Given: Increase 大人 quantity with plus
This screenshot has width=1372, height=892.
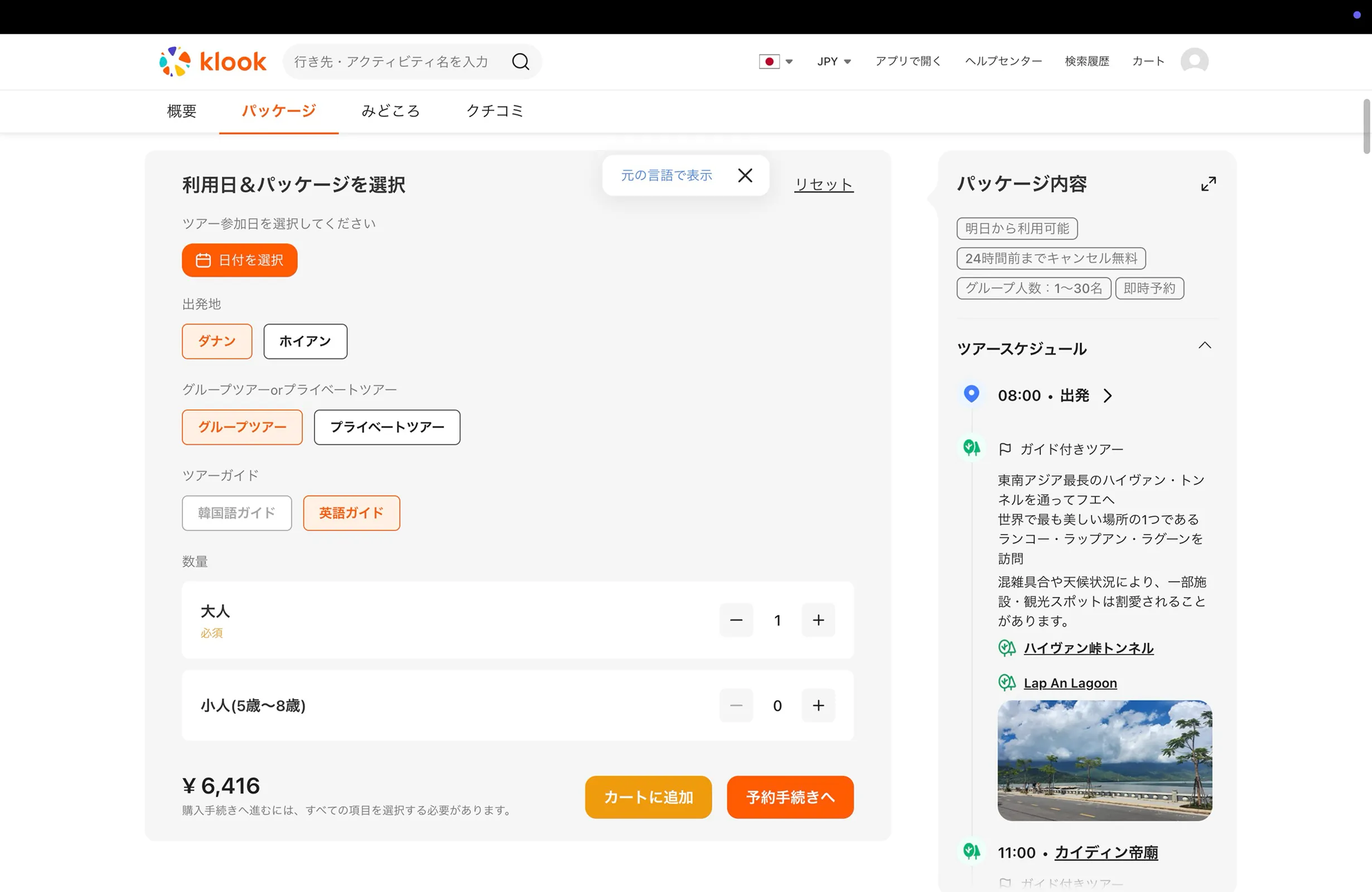Looking at the screenshot, I should 818,620.
